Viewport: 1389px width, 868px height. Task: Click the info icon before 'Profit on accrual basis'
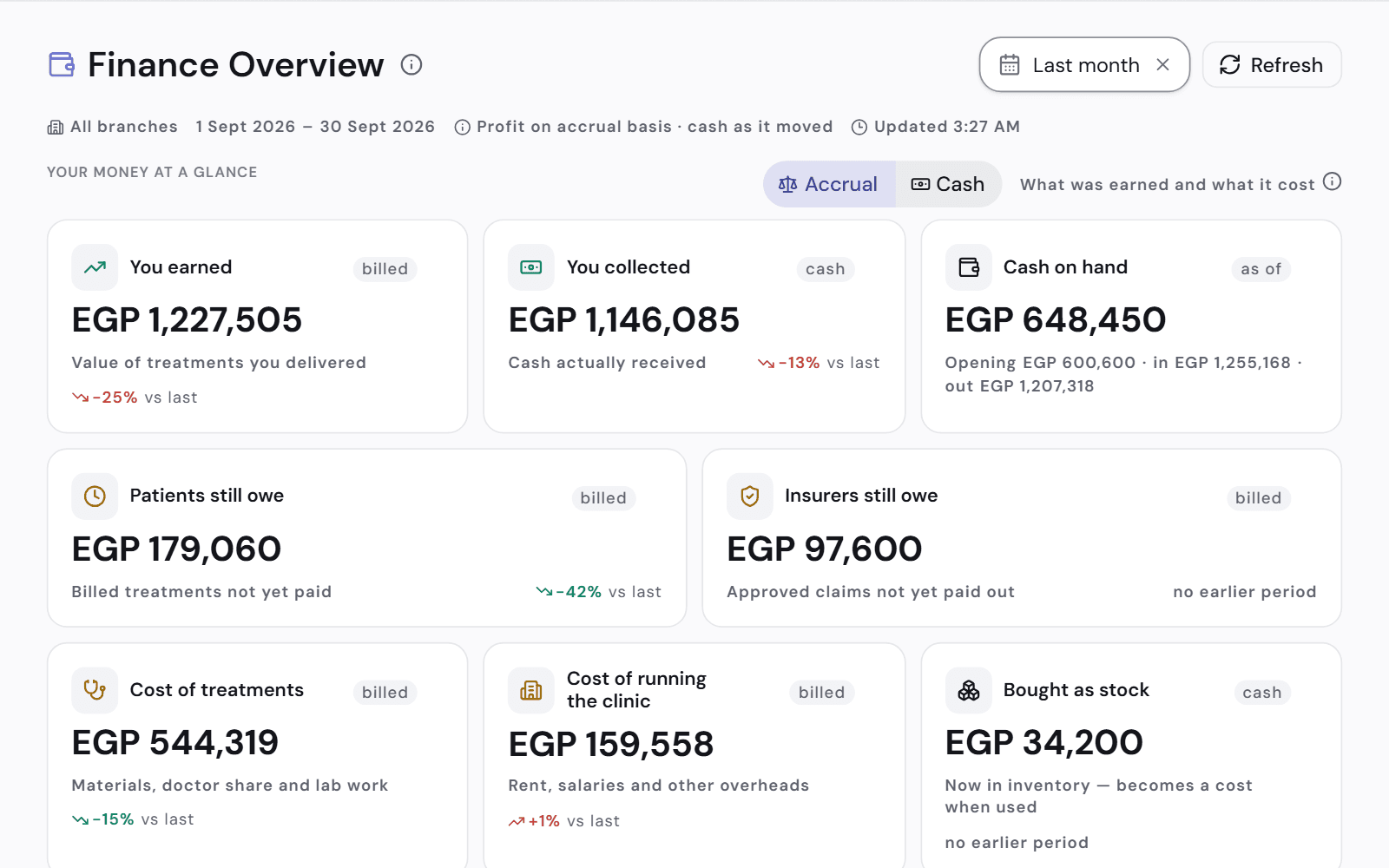(x=463, y=128)
